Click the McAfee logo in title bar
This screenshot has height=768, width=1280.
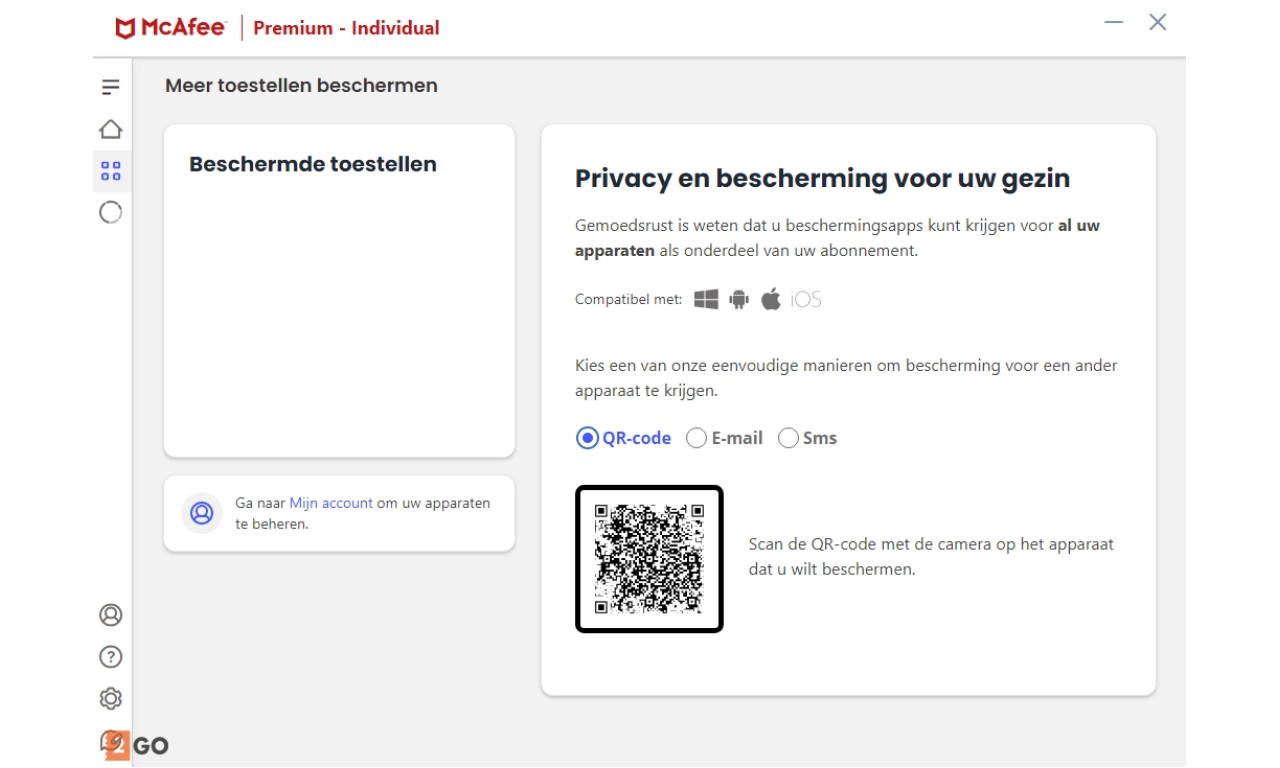(171, 27)
